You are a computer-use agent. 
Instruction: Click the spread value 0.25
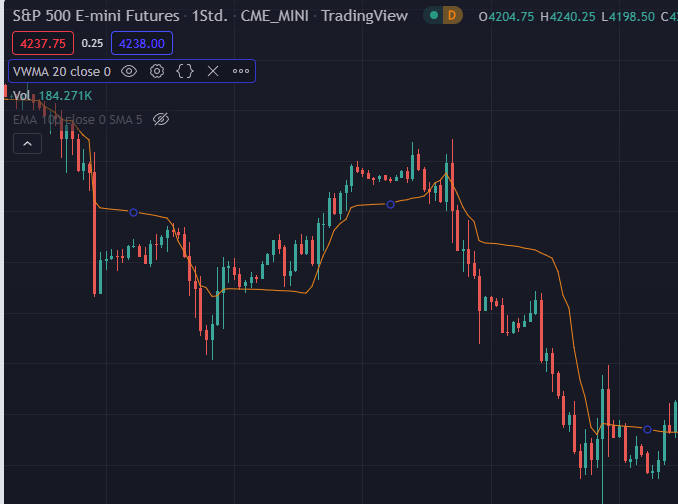pyautogui.click(x=92, y=43)
